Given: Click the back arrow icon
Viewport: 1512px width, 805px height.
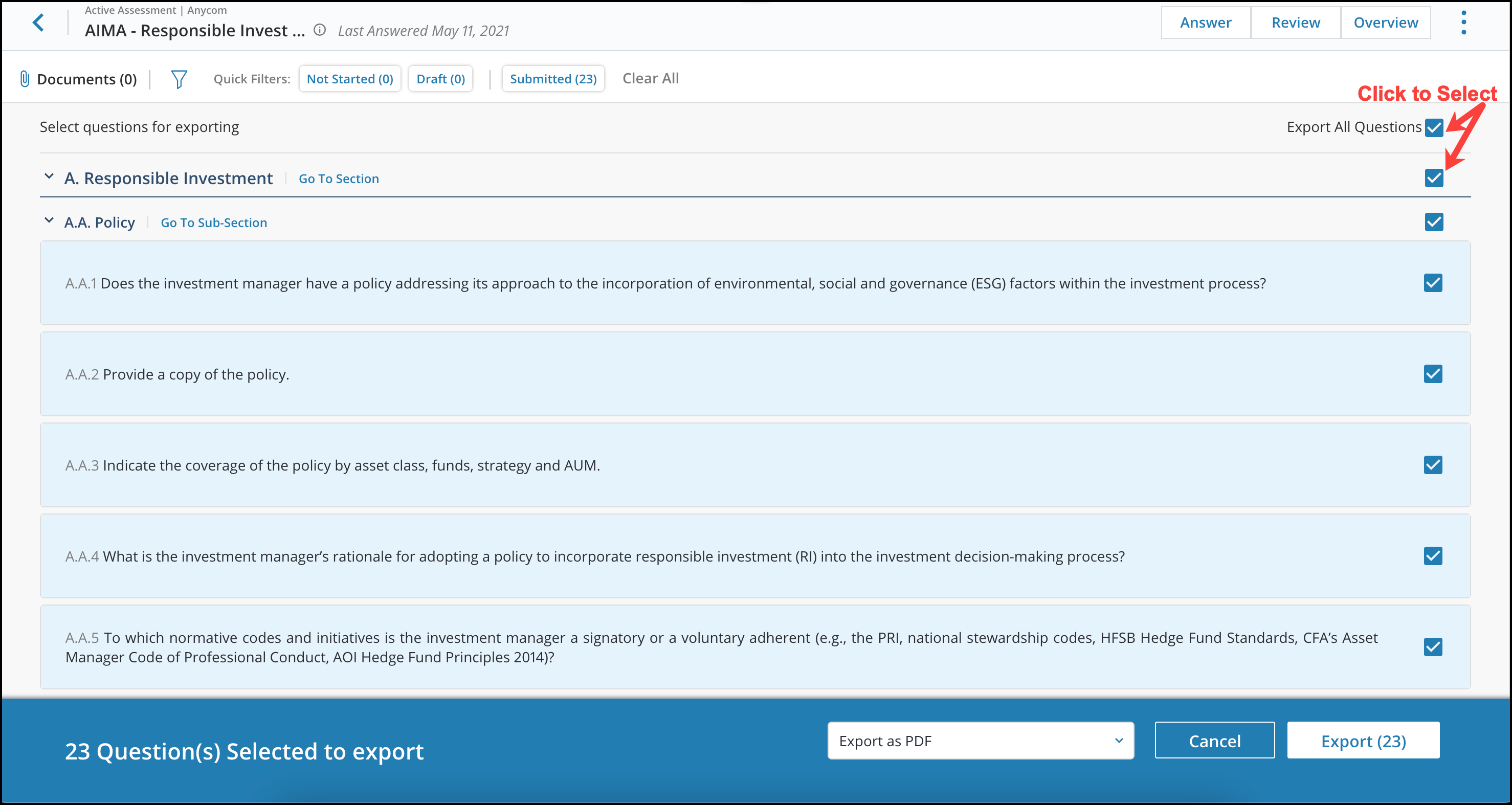Looking at the screenshot, I should point(38,23).
